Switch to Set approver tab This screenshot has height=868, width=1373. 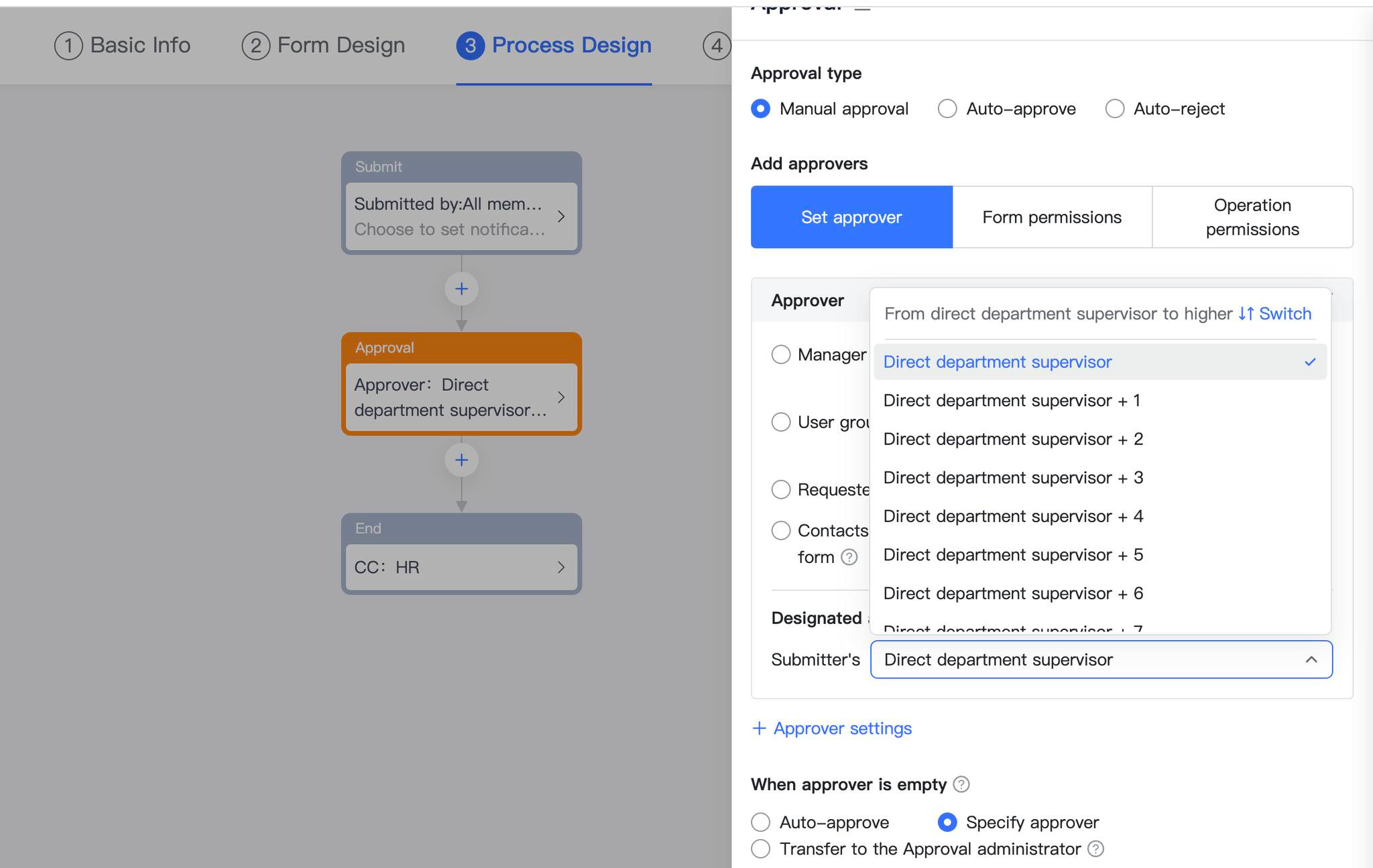coord(851,217)
